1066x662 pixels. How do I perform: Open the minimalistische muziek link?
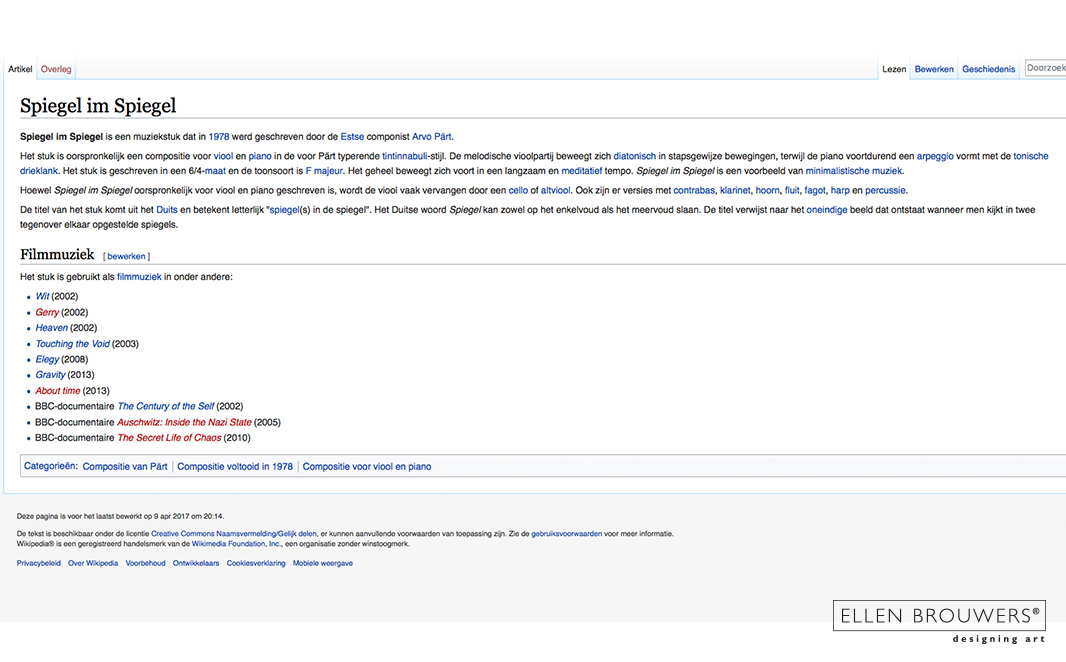853,171
